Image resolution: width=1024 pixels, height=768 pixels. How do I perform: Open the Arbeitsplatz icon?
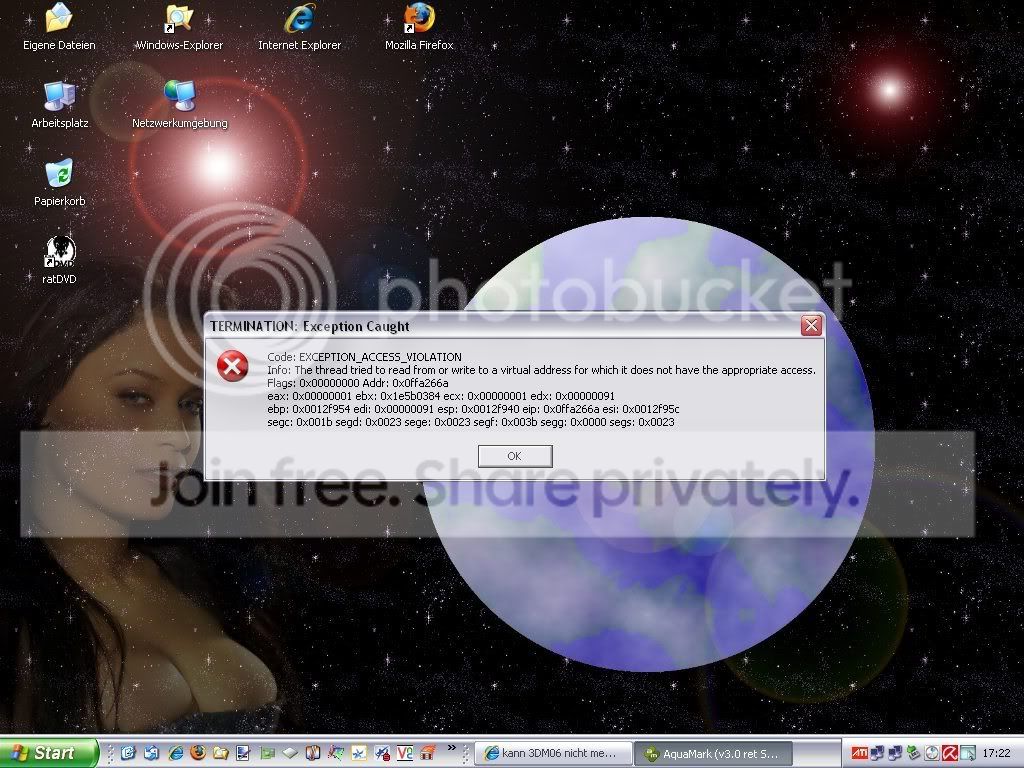59,97
